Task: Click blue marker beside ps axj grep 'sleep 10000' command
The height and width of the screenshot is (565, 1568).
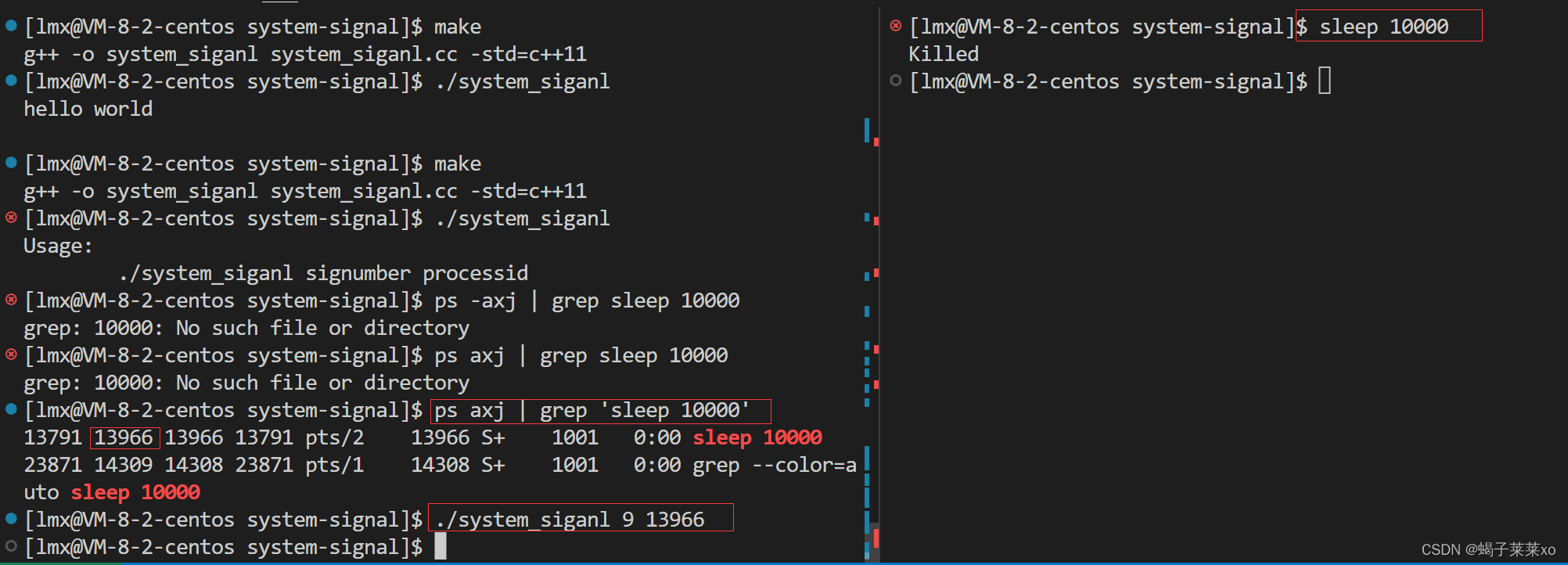Action: [x=11, y=408]
